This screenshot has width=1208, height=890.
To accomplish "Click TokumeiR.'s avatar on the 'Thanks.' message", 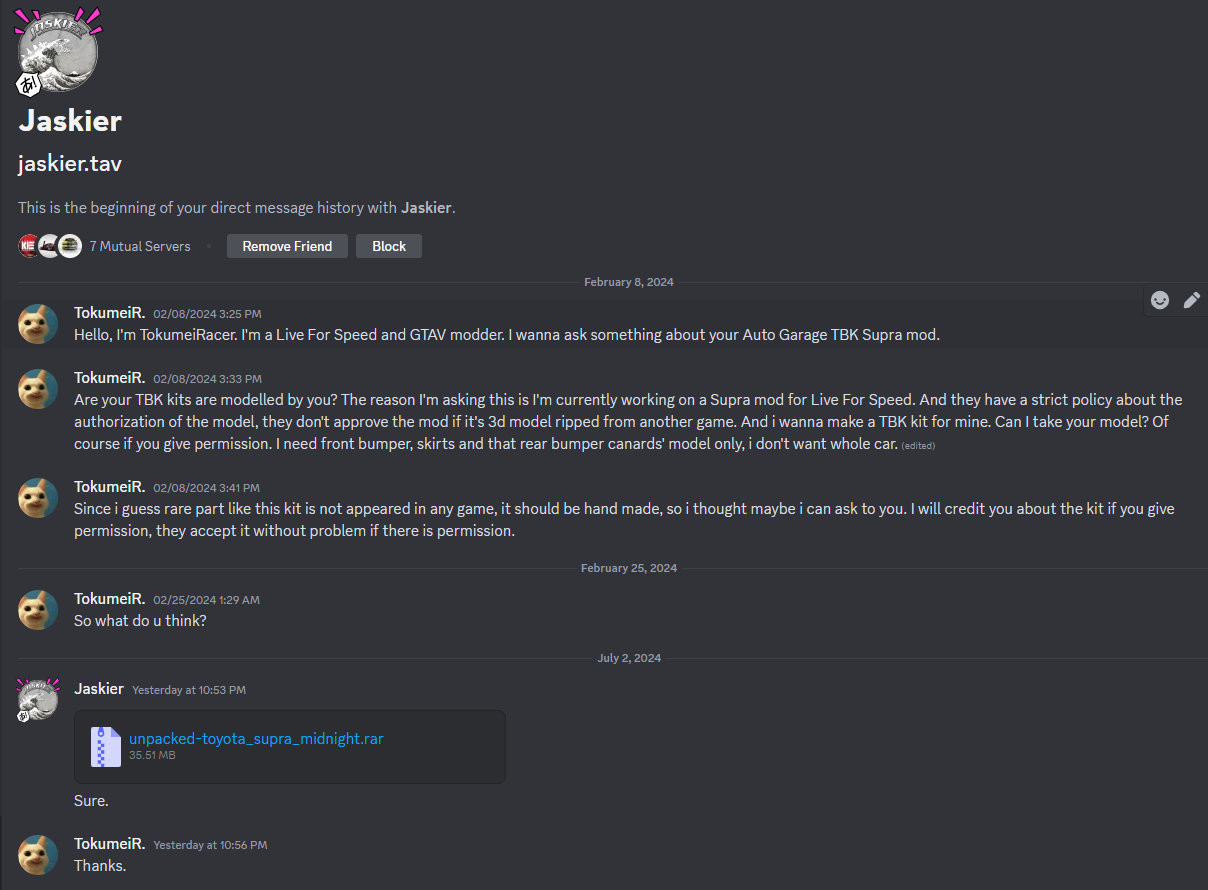I will point(38,855).
